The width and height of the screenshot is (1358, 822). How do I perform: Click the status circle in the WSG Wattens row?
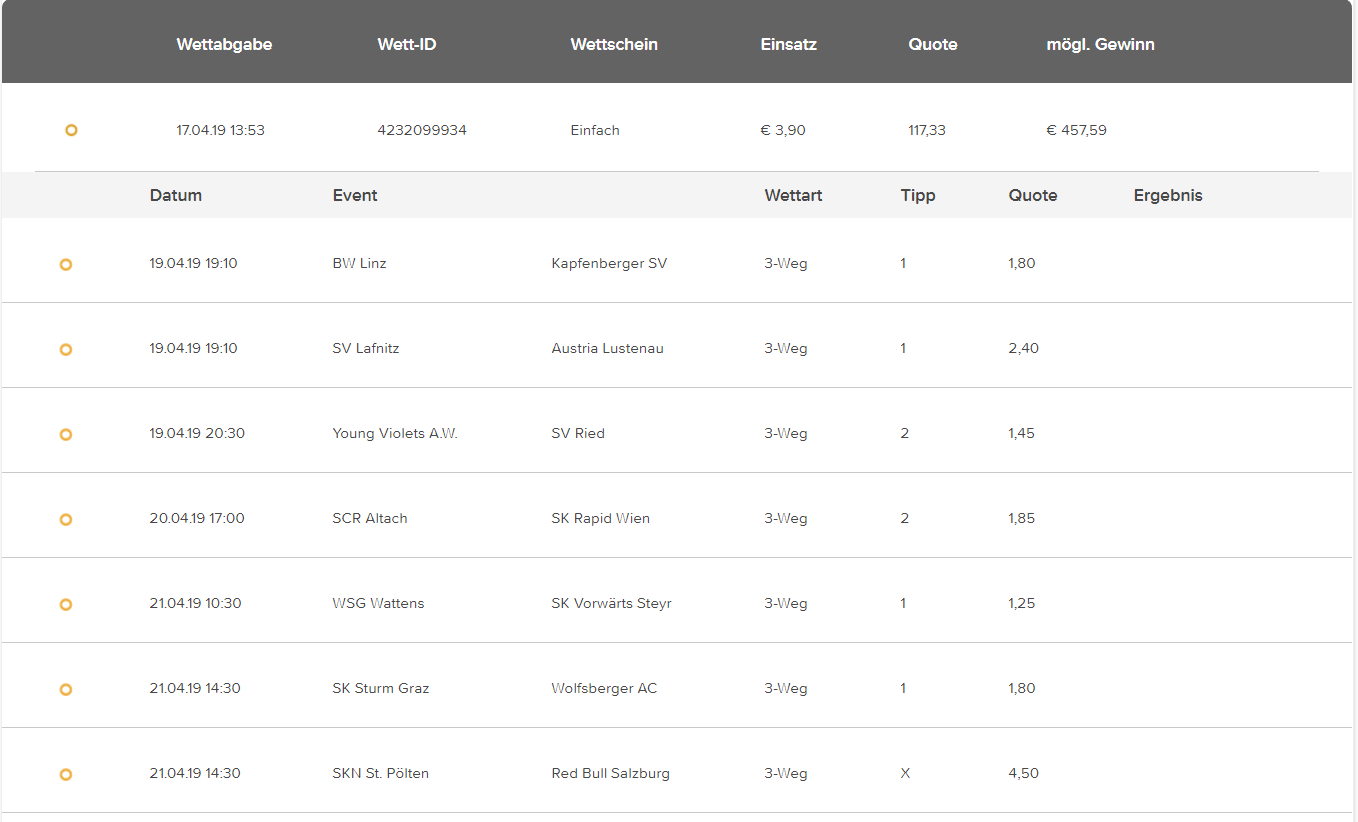[x=66, y=604]
